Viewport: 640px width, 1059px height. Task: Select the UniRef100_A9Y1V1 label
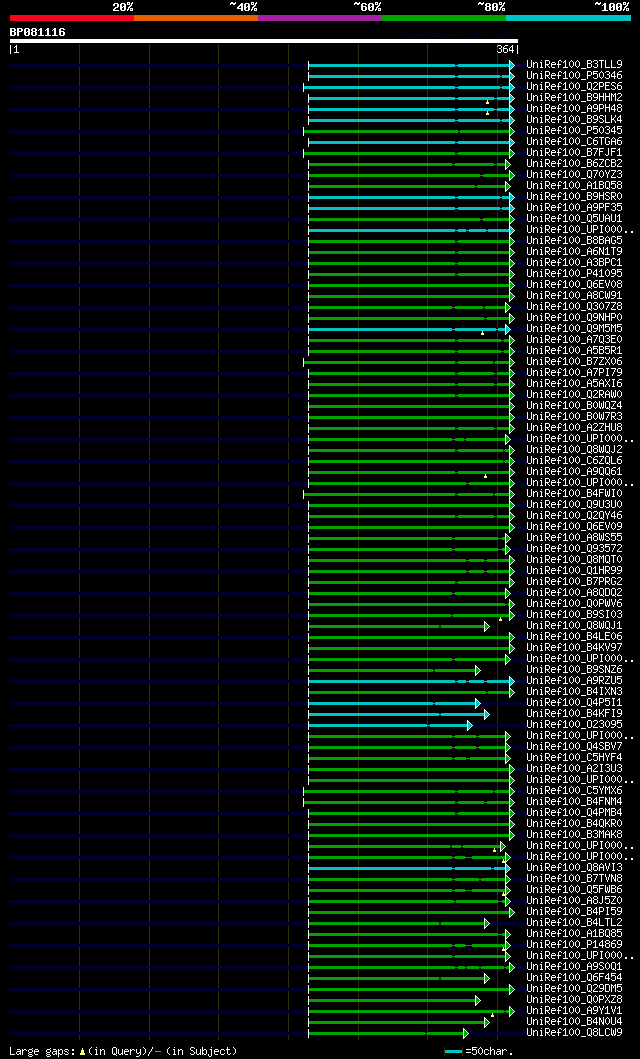575,1010
